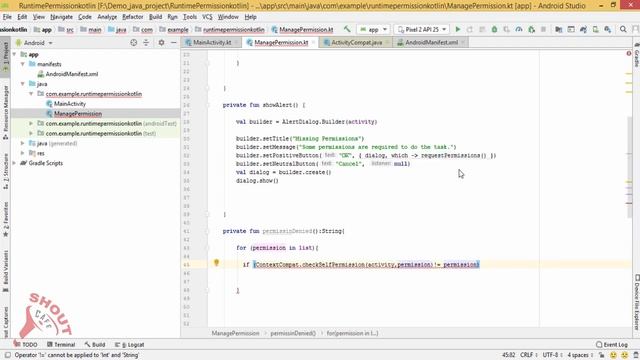Open the Profile app gauge icon
This screenshot has height=360, width=640.
point(519,29)
